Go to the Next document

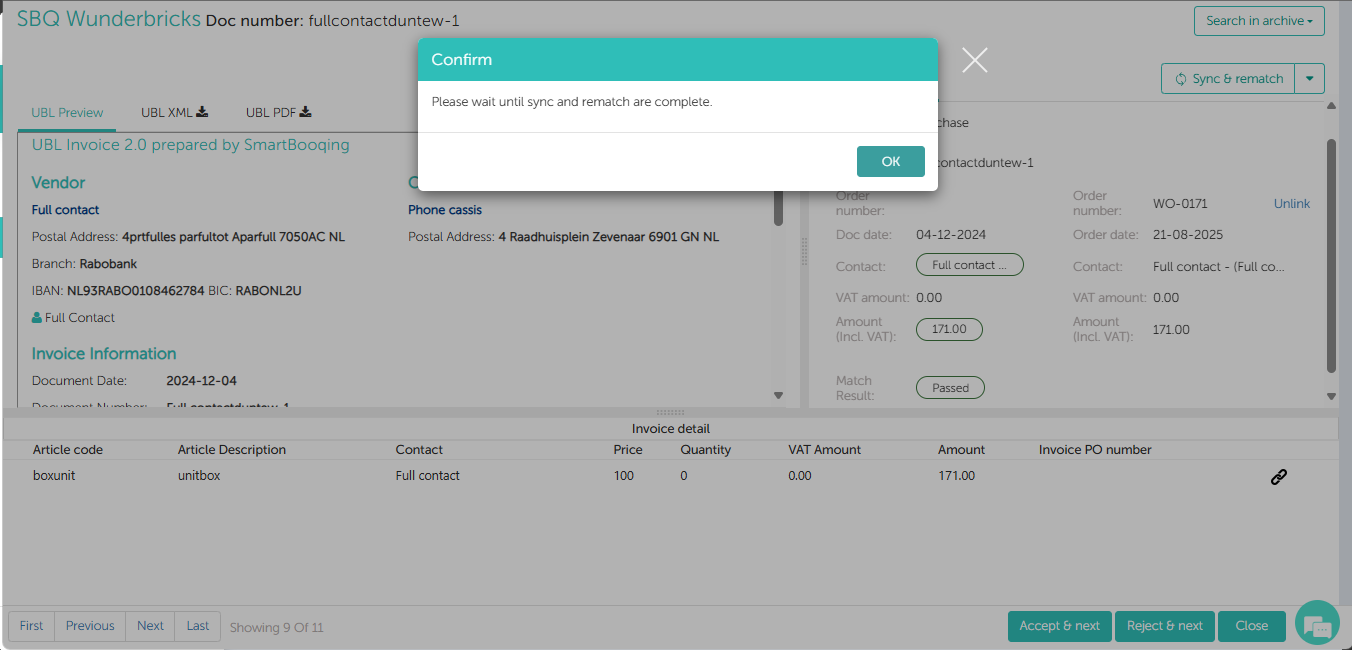point(150,626)
